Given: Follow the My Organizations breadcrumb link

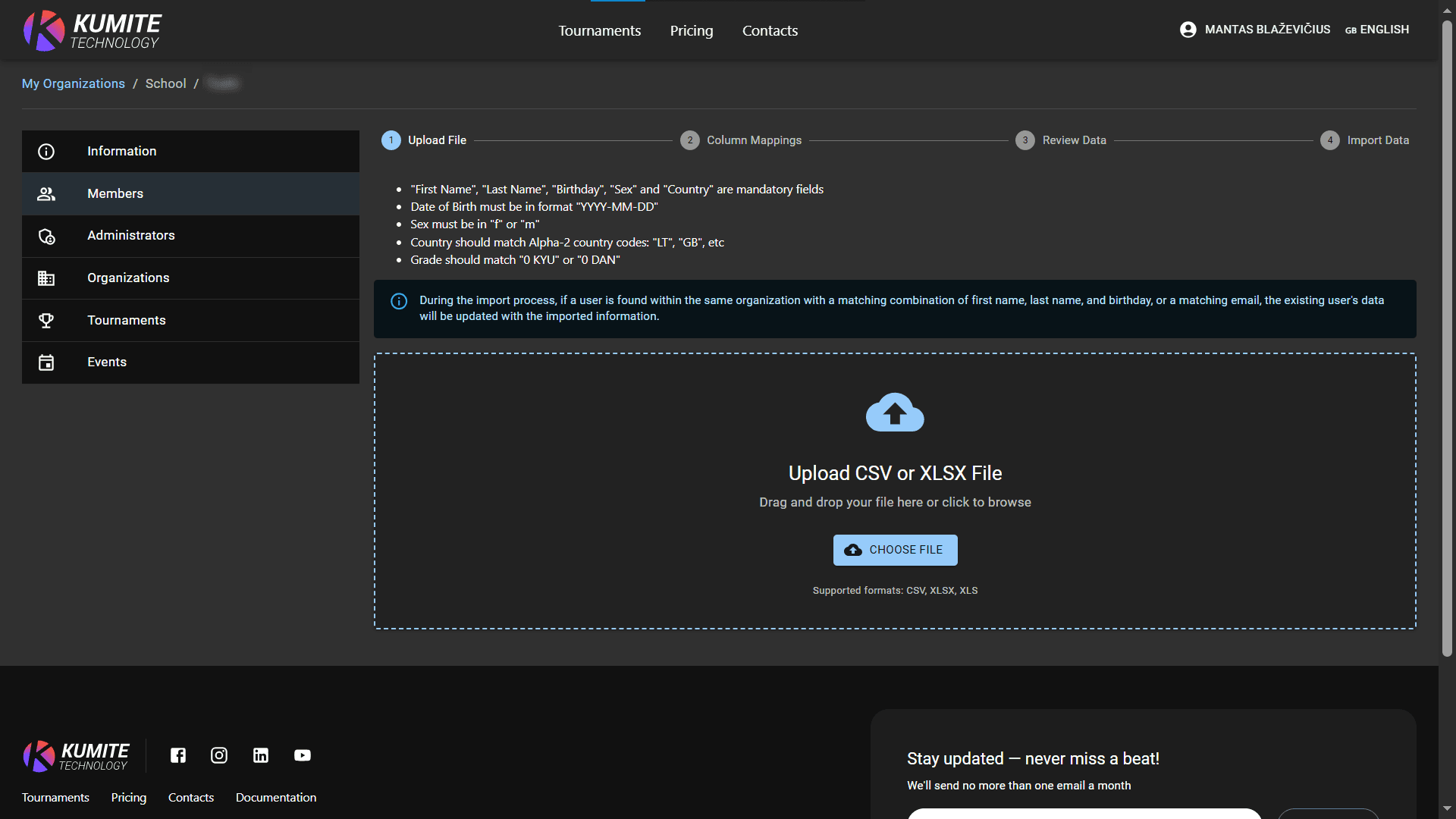Looking at the screenshot, I should coord(74,83).
